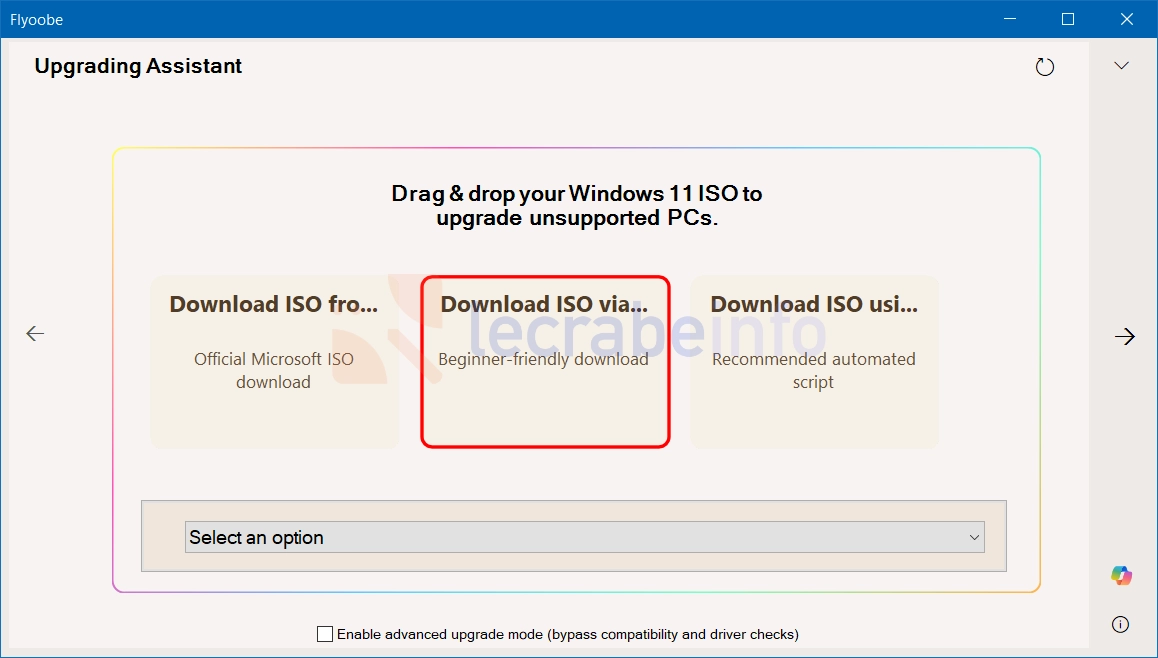Maximize the Flyoobe window

[x=1068, y=19]
